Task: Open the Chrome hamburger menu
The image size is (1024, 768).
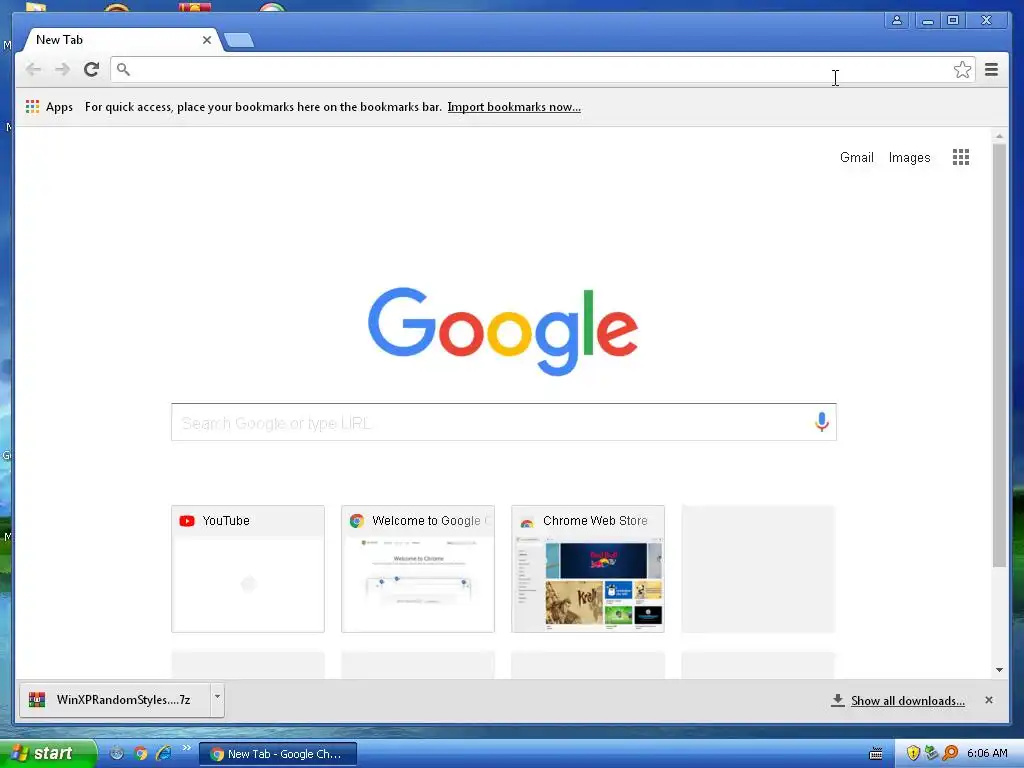Action: [991, 69]
